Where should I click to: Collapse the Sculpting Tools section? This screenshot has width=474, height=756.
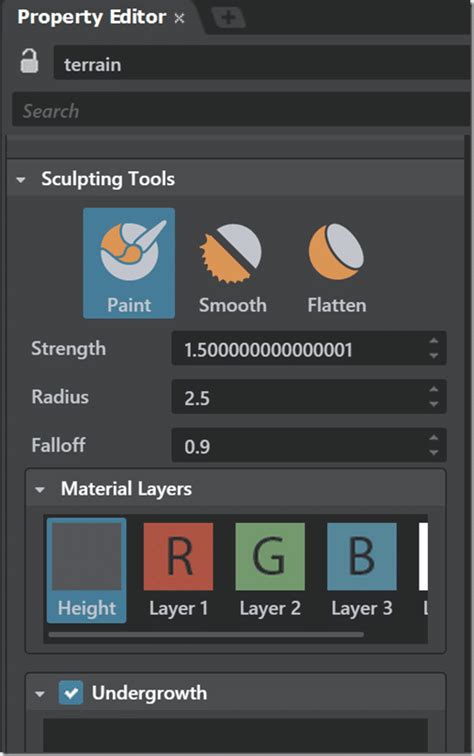coord(21,180)
